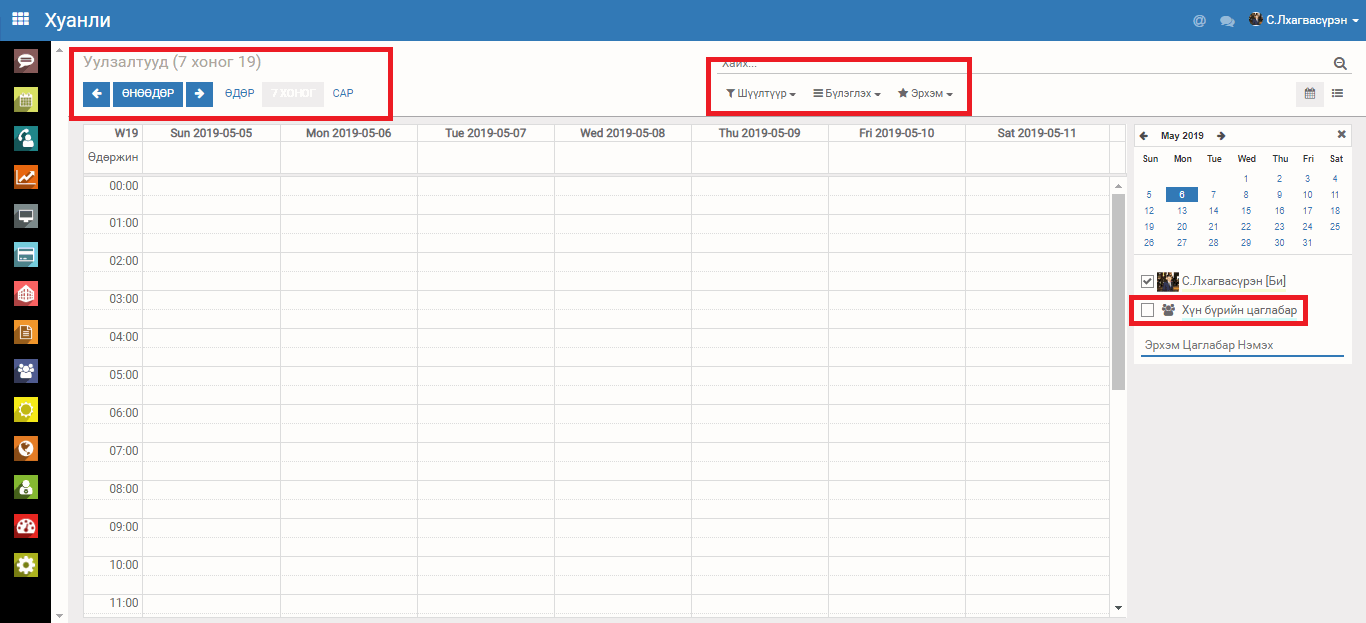Screen dimensions: 1366x623
Task: Uncheck С.Лхагвасүрэн [Би] calendar checkbox
Action: [1147, 282]
